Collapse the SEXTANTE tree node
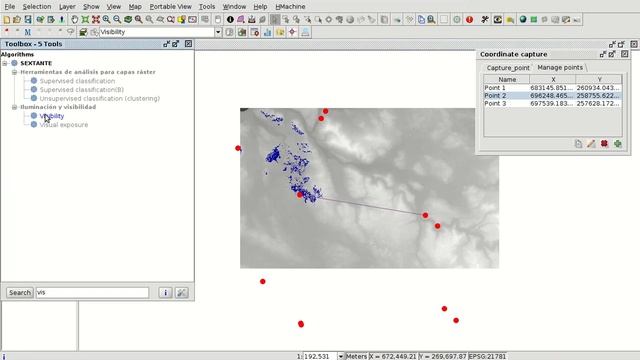The width and height of the screenshot is (640, 360). (5, 63)
